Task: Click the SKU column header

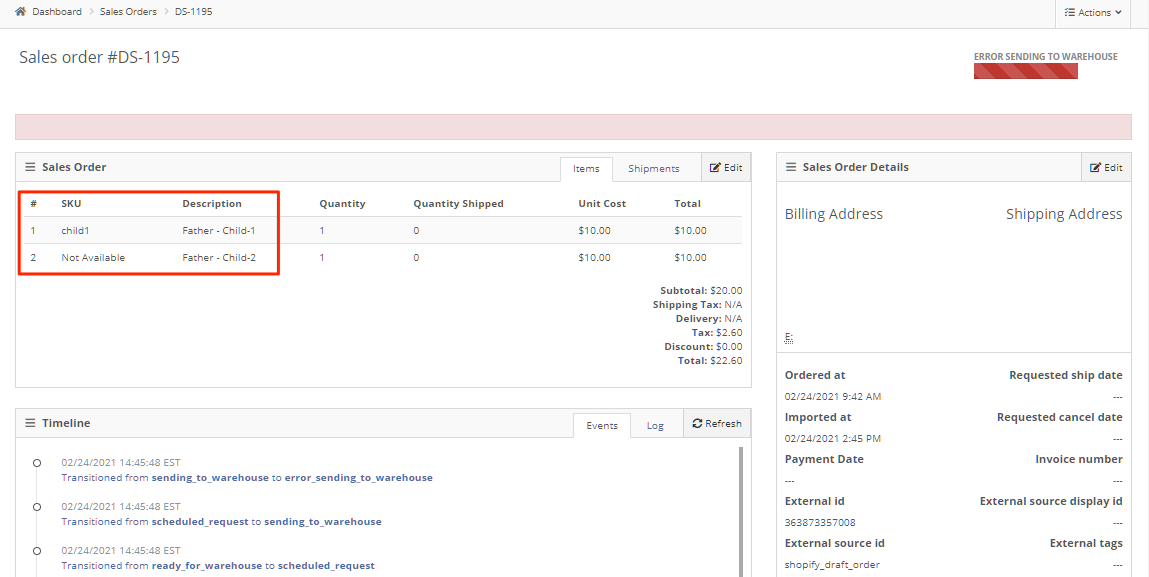Action: [x=71, y=204]
